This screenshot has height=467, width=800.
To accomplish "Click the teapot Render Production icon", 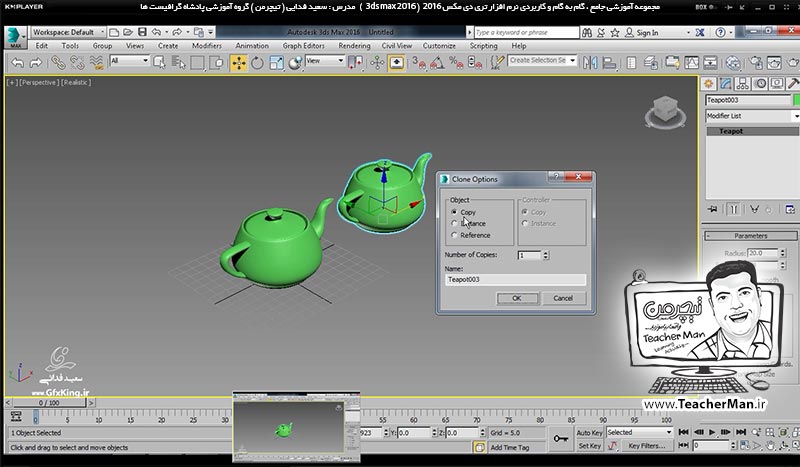I will pyautogui.click(x=794, y=63).
